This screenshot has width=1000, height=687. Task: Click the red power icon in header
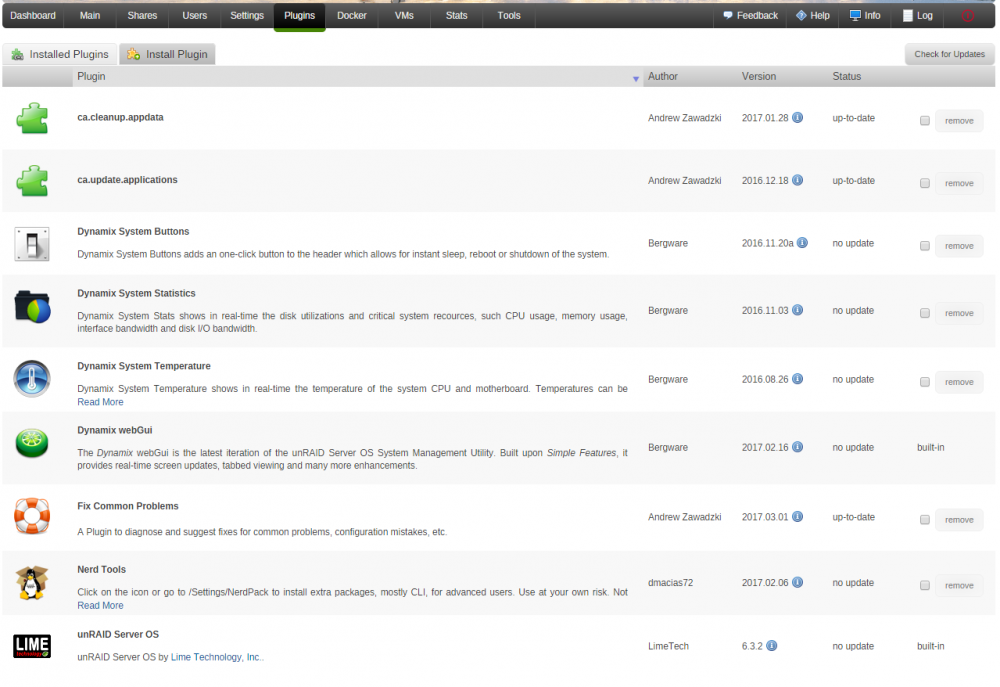point(967,16)
